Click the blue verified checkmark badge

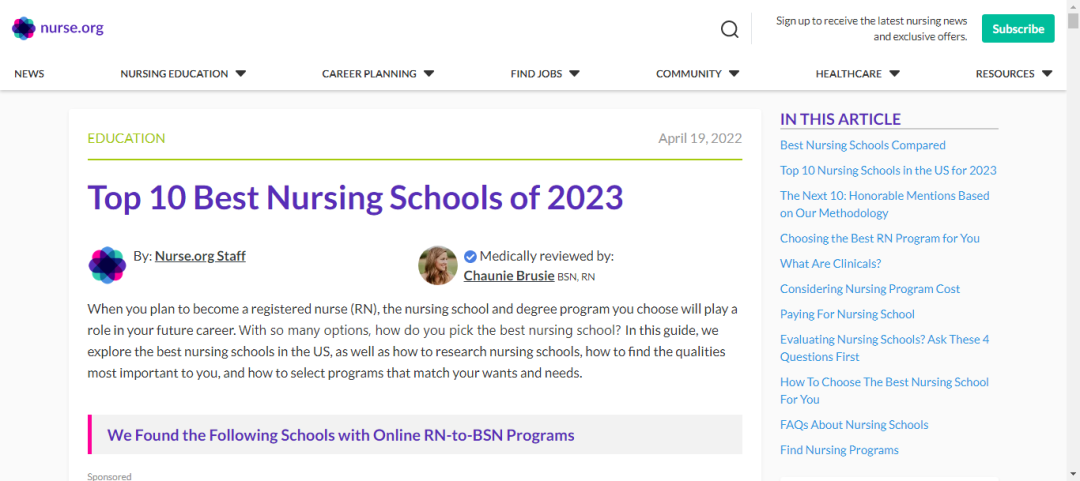[470, 256]
